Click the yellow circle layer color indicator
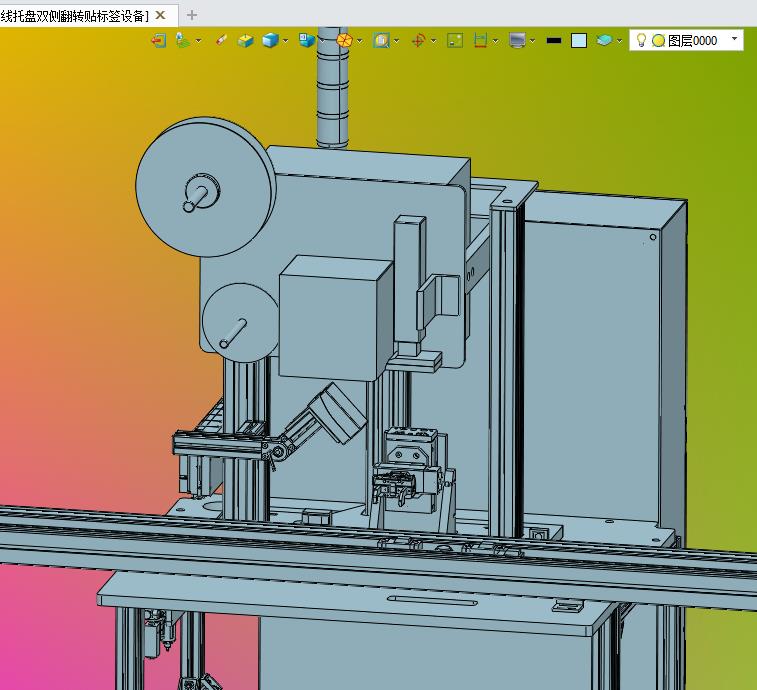This screenshot has height=690, width=757. point(658,41)
